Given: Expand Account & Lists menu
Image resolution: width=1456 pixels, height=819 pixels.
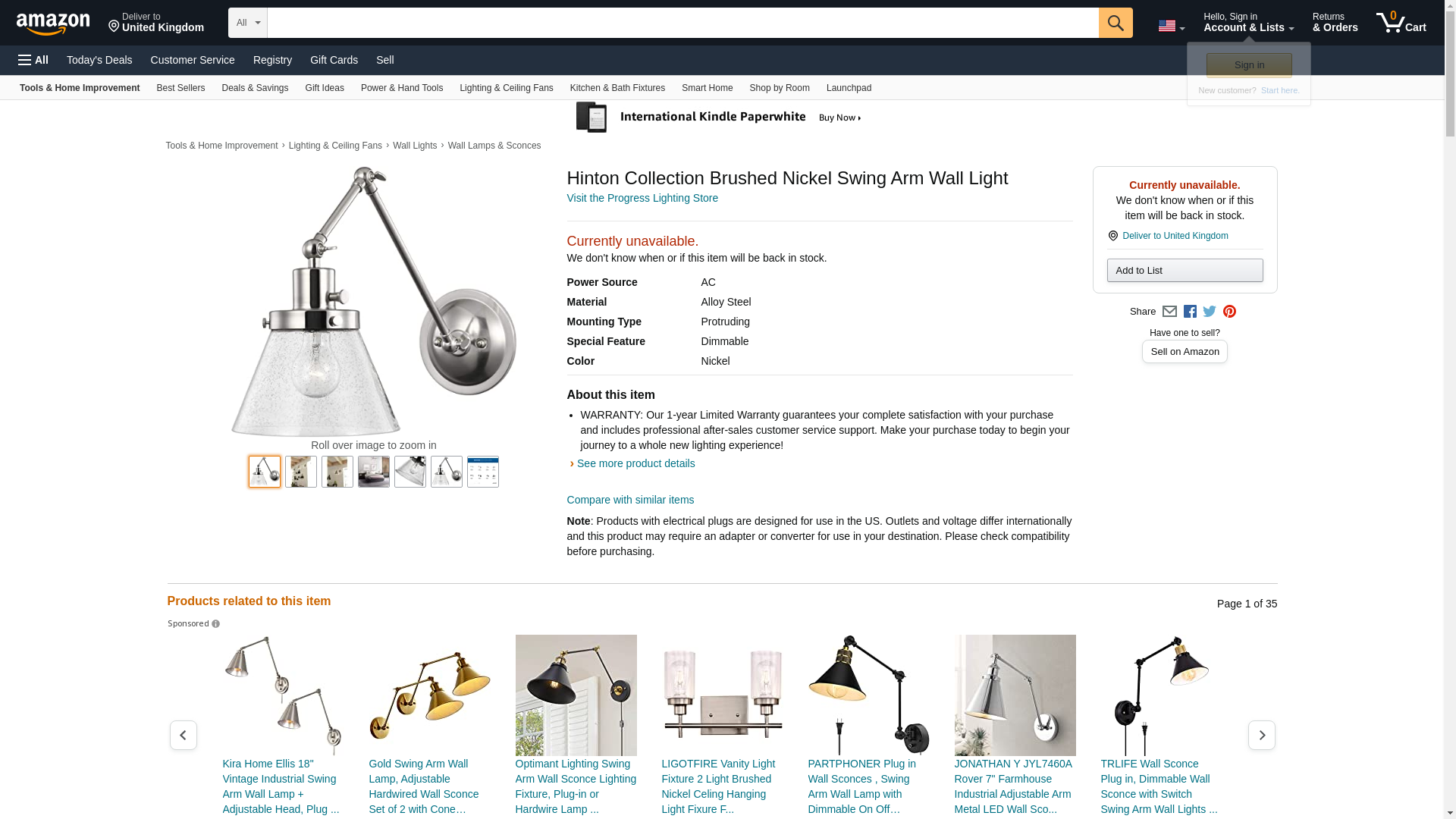Looking at the screenshot, I should tap(1248, 23).
